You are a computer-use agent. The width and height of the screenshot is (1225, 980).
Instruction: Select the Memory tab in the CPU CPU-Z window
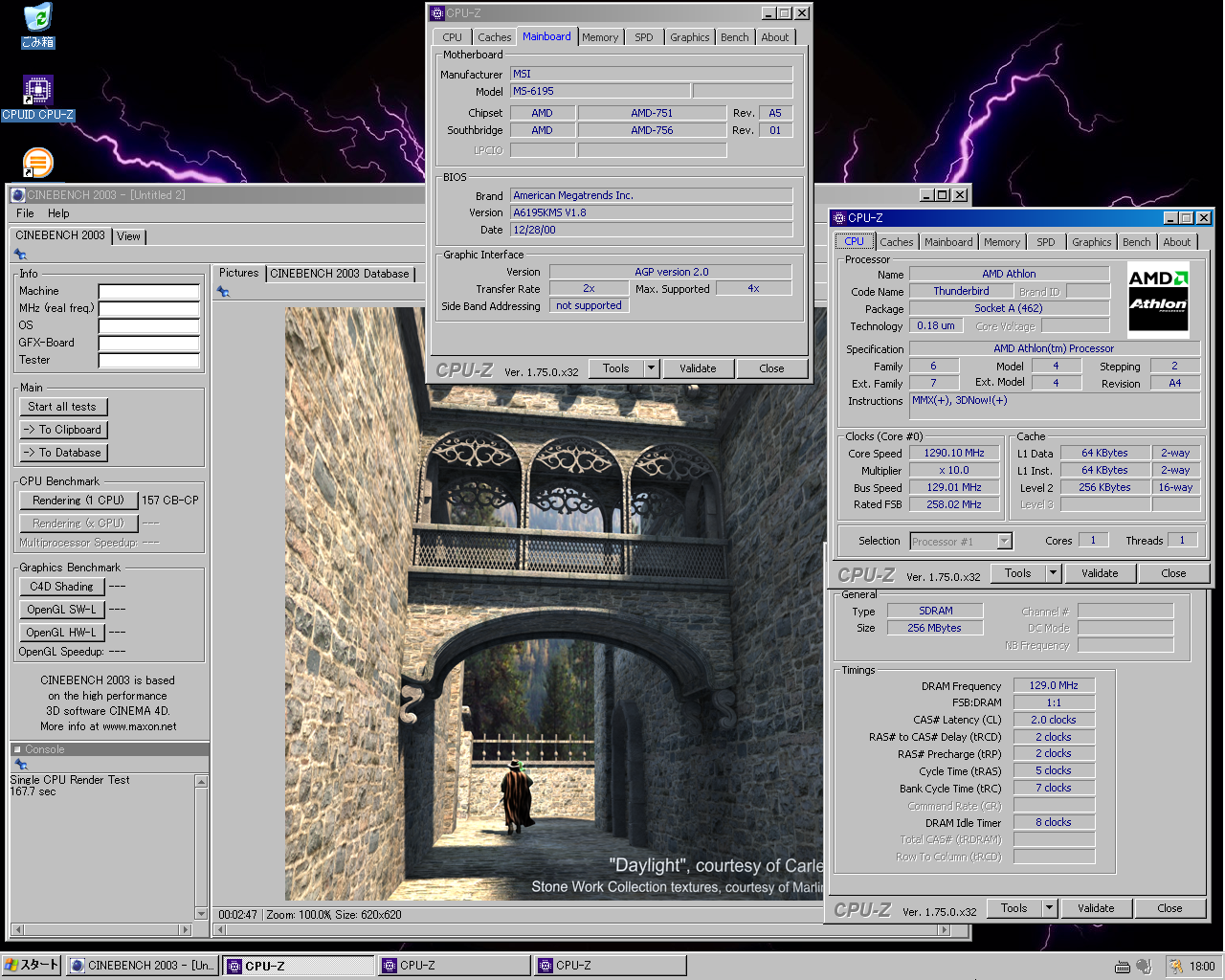click(1002, 242)
